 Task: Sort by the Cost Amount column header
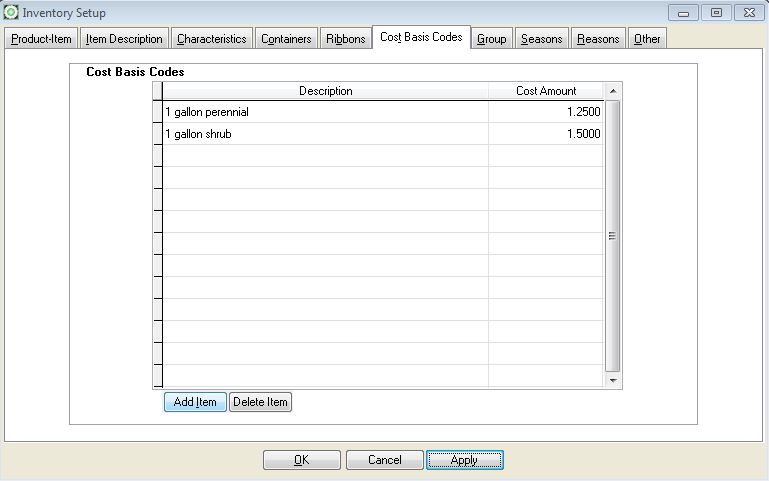click(x=546, y=91)
